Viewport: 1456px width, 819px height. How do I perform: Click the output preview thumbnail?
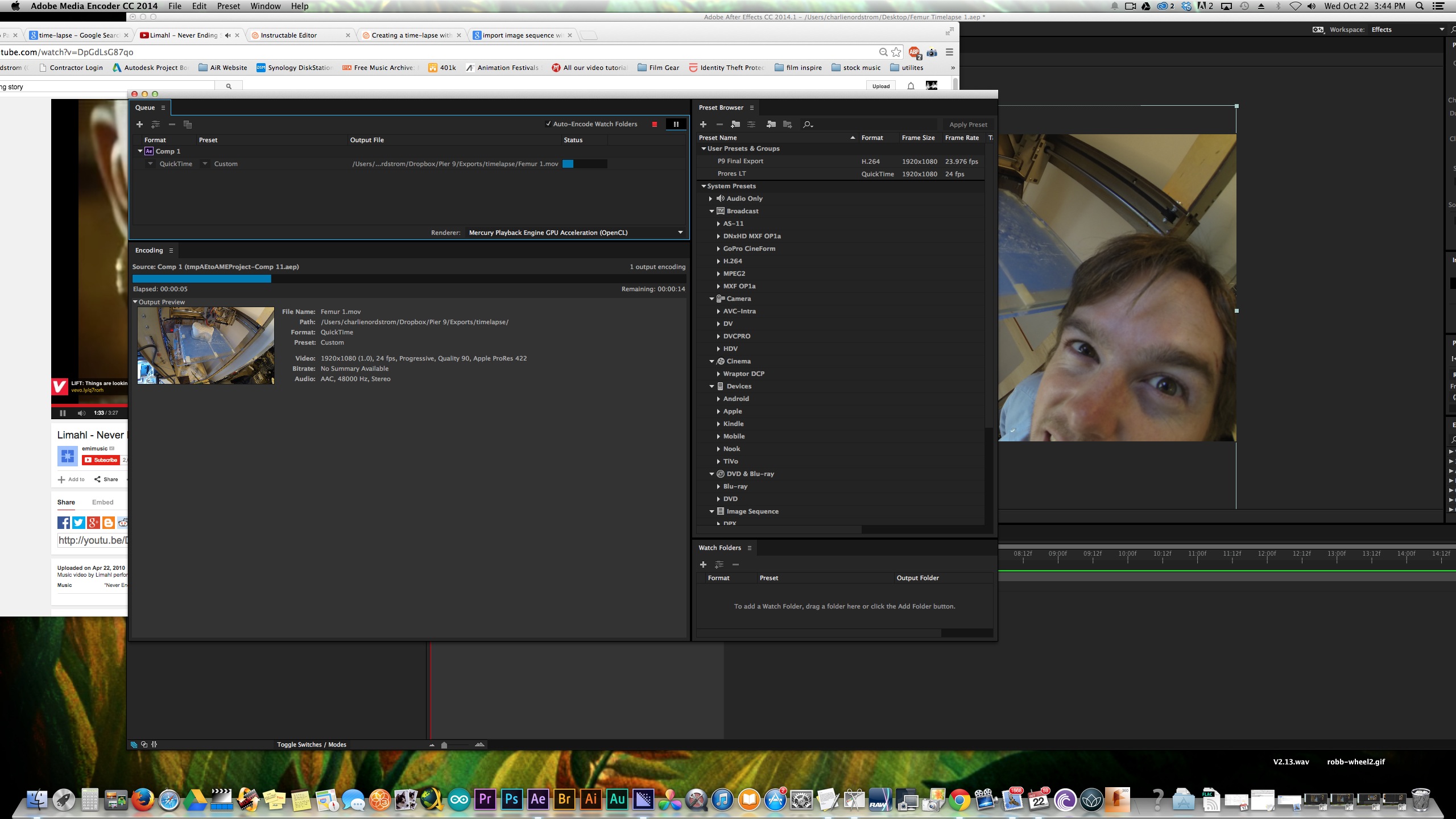pos(206,346)
